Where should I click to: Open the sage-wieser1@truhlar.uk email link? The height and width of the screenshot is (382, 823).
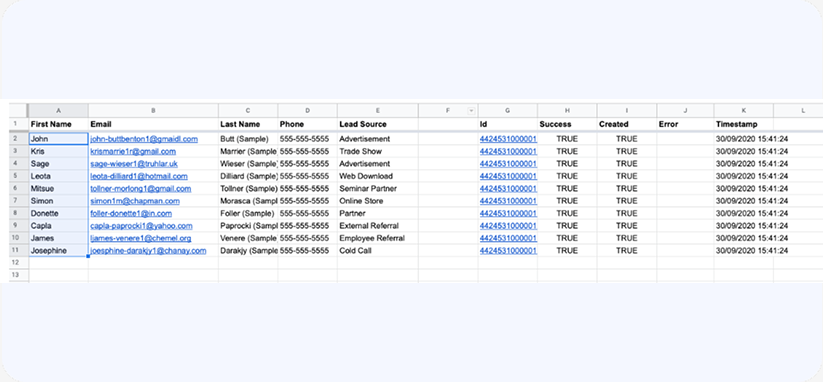pos(134,164)
